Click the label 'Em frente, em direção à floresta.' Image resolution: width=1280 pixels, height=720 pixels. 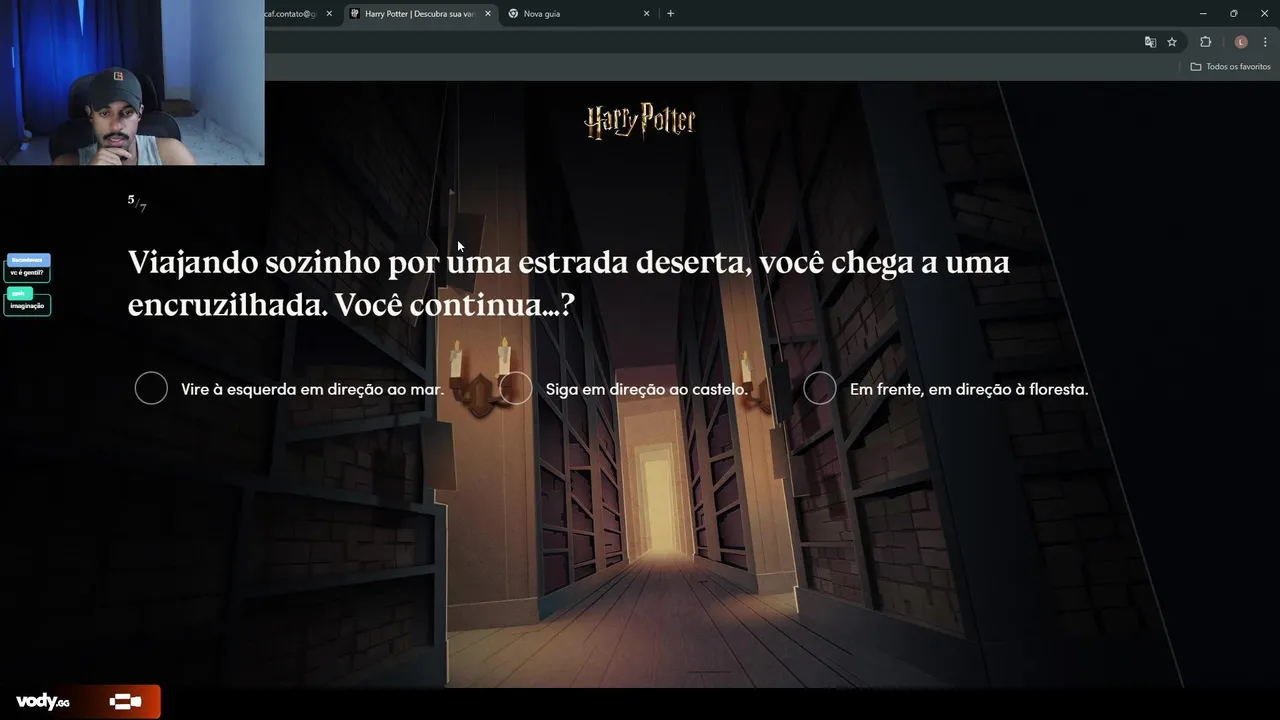(969, 389)
